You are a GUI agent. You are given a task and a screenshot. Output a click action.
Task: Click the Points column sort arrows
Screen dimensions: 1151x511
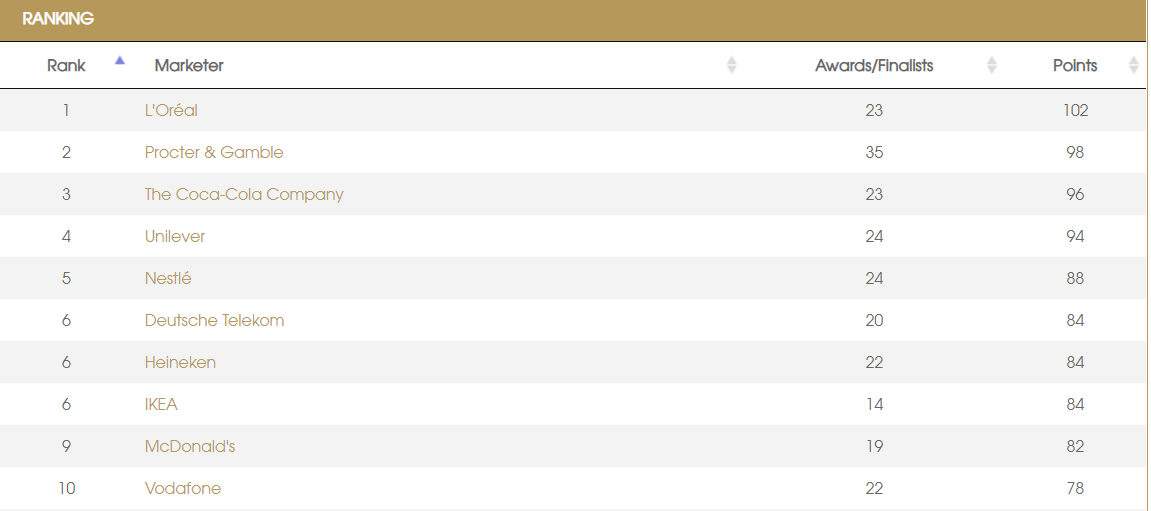pyautogui.click(x=1133, y=66)
